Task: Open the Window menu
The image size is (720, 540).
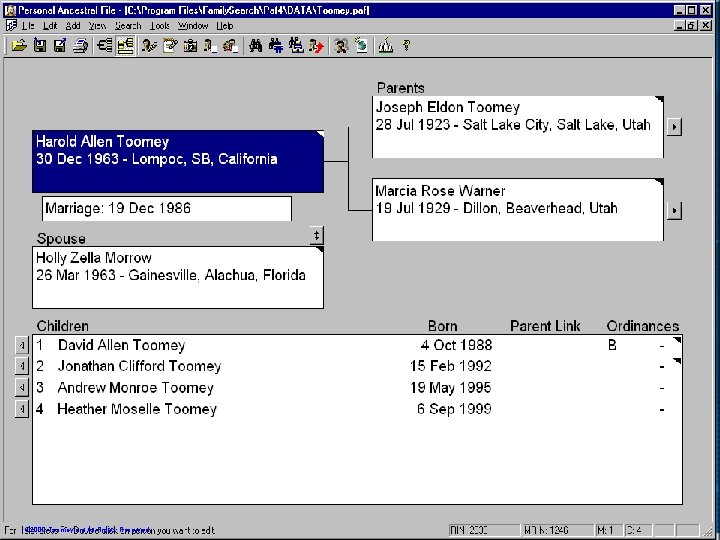Action: 193,26
